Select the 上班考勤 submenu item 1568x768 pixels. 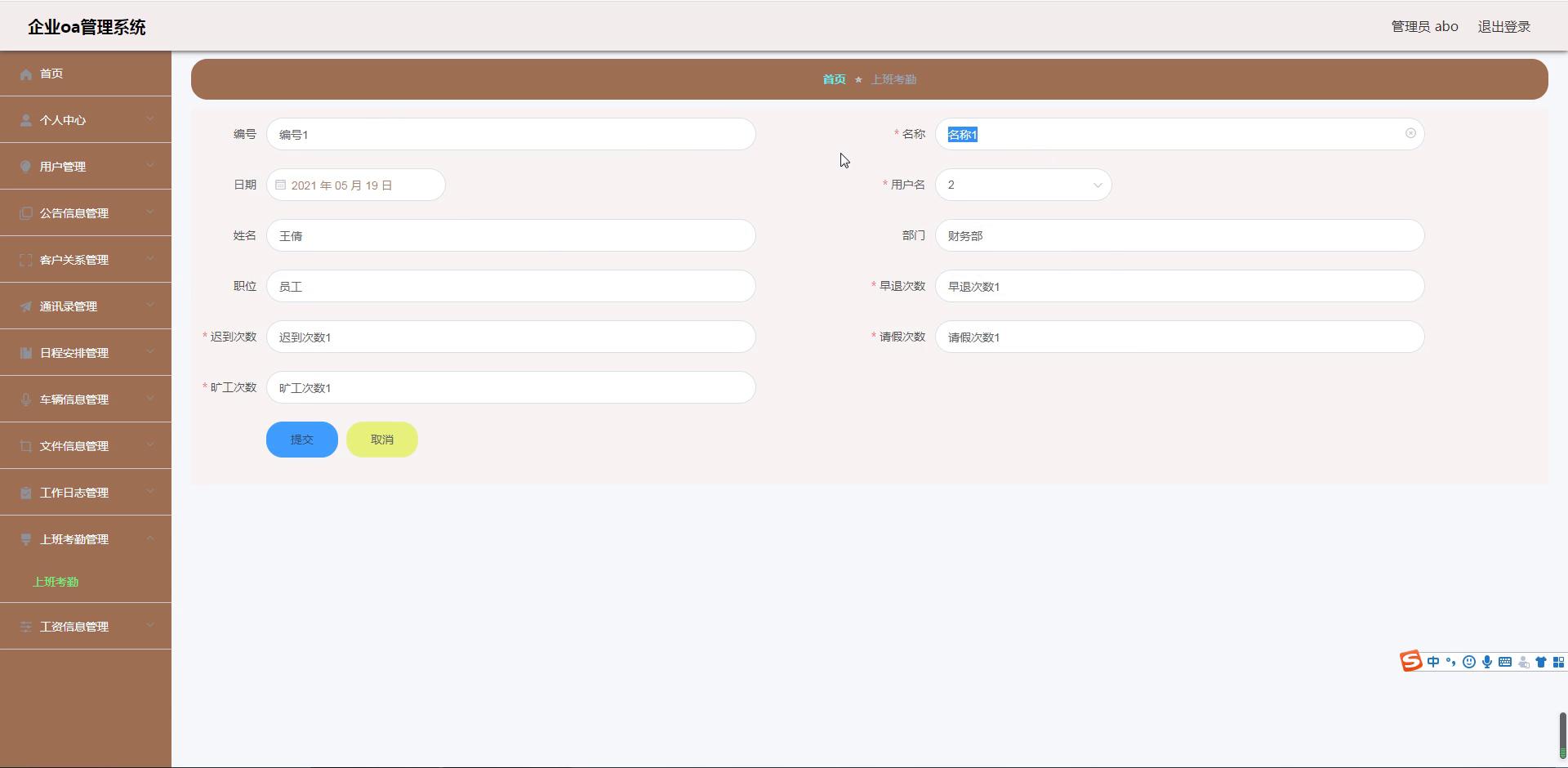tap(56, 582)
